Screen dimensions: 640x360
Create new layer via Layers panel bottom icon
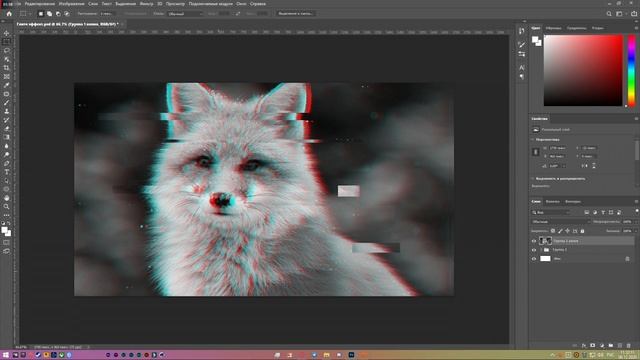620,346
